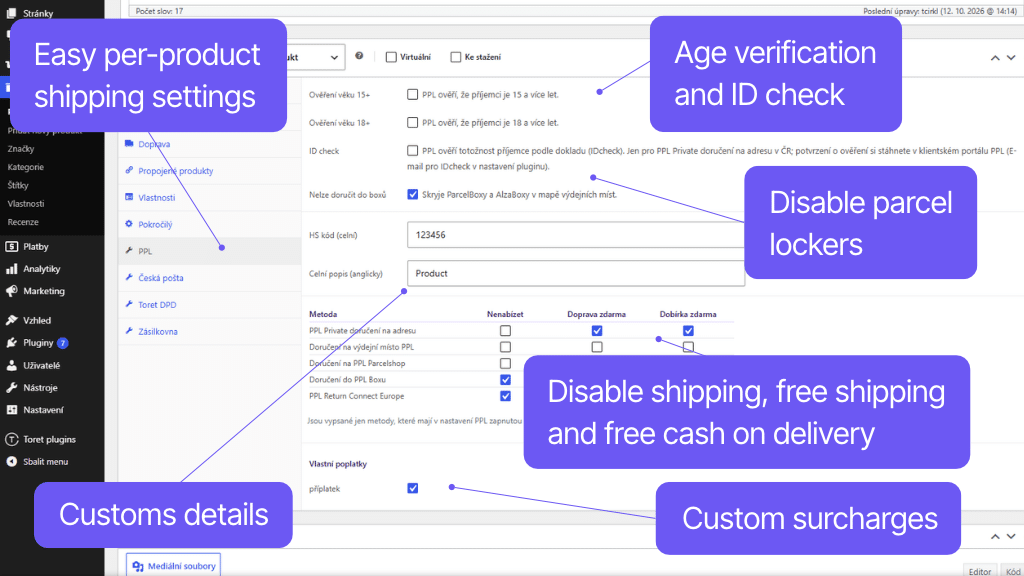The image size is (1024, 576).
Task: Click the Počet slov: 17 text
Action: (x=159, y=11)
